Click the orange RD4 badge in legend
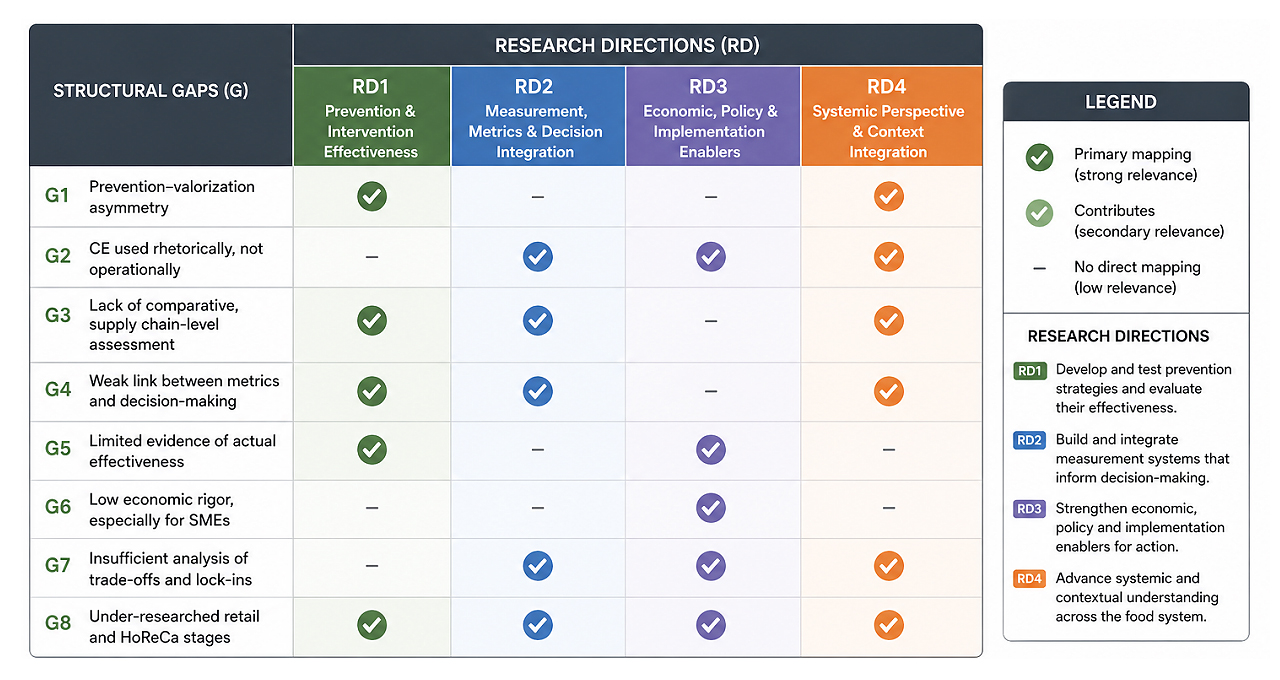The image size is (1280, 680). [1030, 579]
